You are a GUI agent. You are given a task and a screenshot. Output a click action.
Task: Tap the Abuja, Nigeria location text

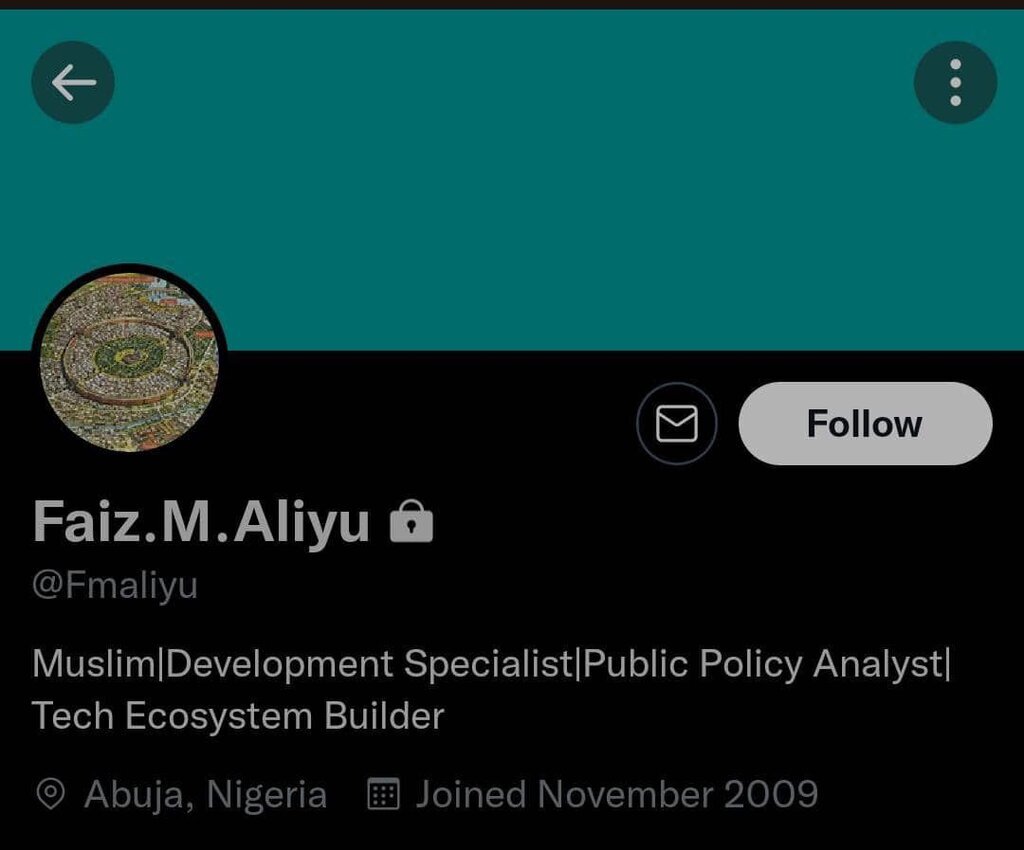click(205, 795)
